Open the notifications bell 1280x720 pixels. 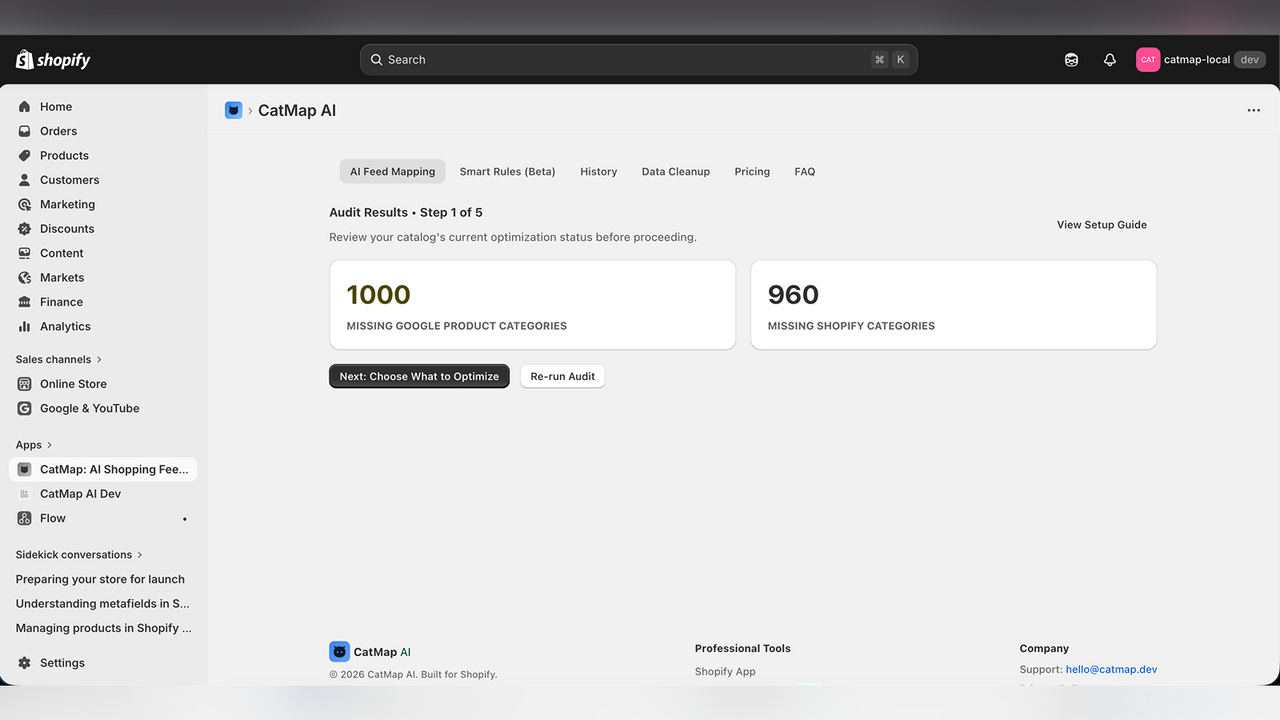1110,60
